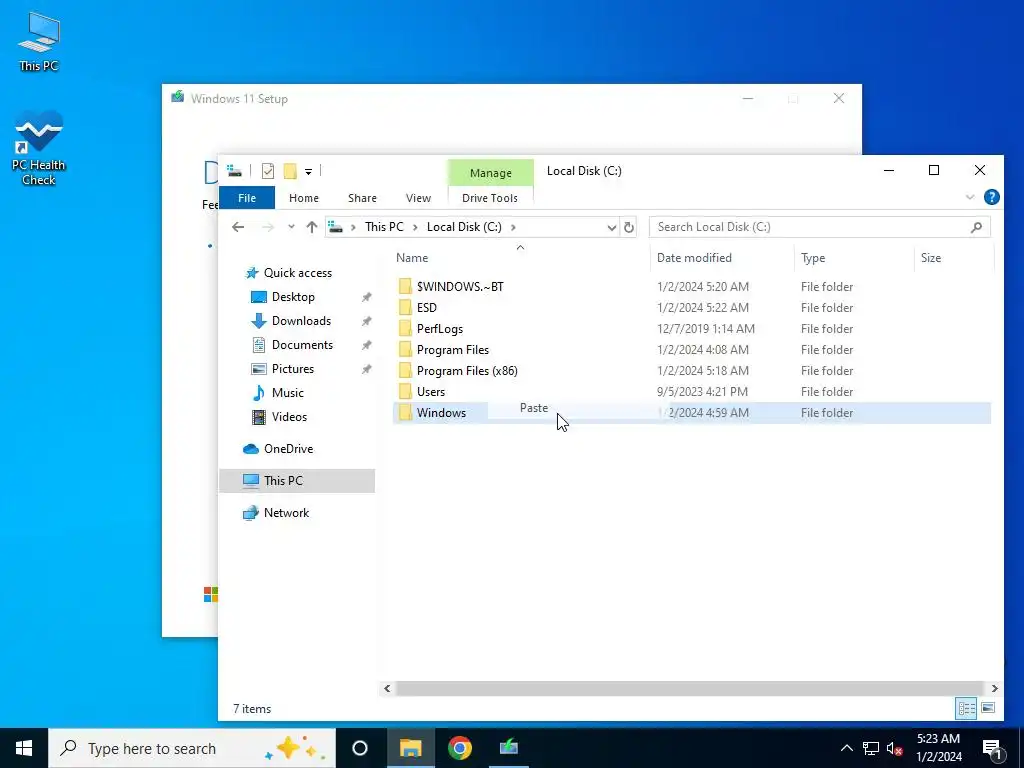1024x768 pixels.
Task: Open the muted volume tray icon
Action: tap(894, 748)
